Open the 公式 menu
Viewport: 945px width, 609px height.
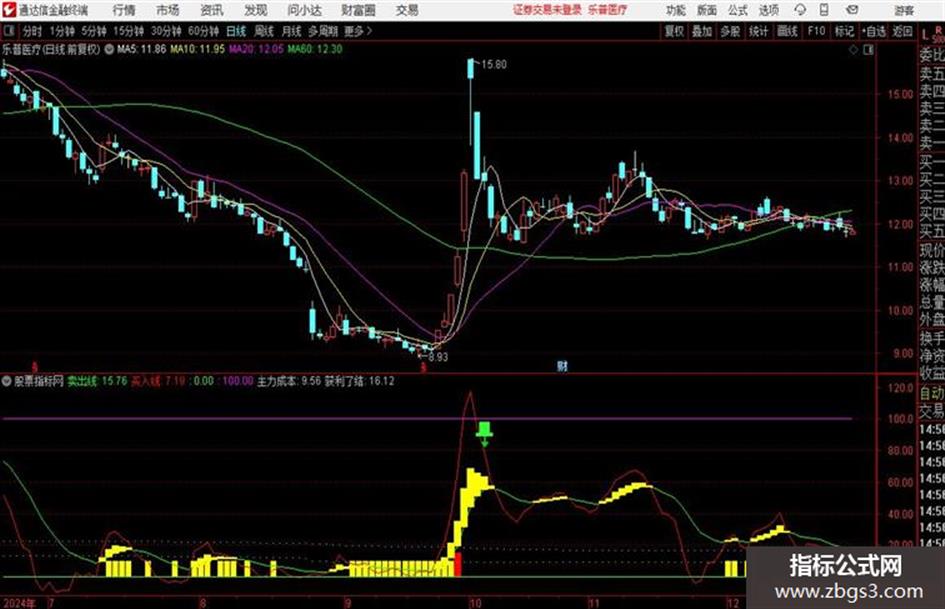738,10
